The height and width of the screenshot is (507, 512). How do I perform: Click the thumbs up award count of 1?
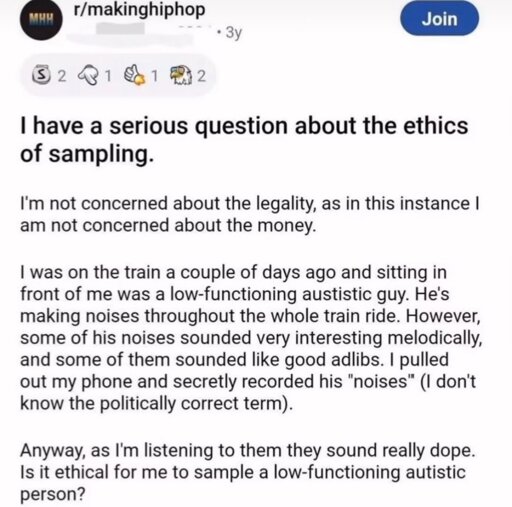coord(154,76)
